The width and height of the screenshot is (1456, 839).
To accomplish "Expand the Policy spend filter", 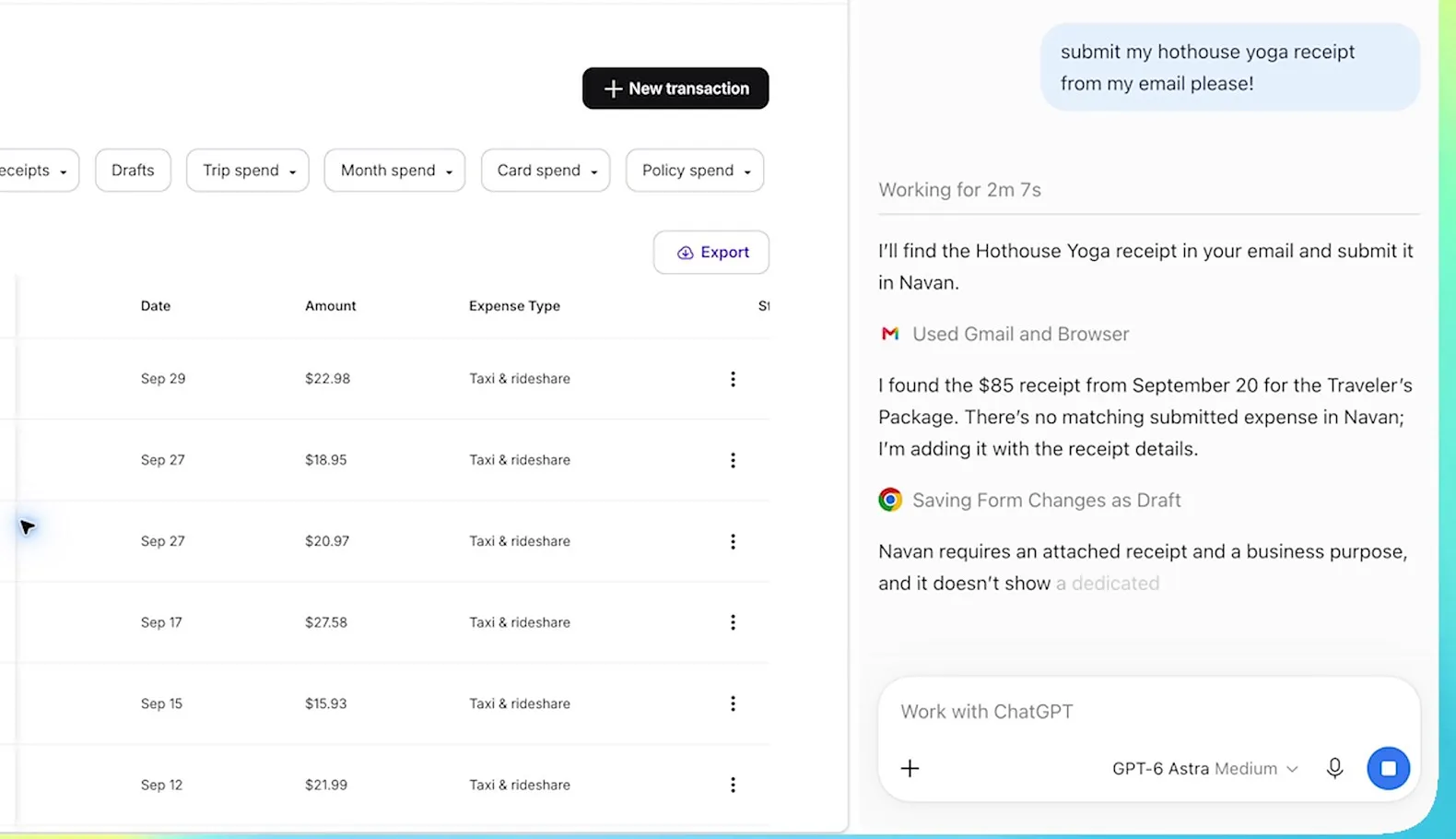I will pyautogui.click(x=695, y=171).
